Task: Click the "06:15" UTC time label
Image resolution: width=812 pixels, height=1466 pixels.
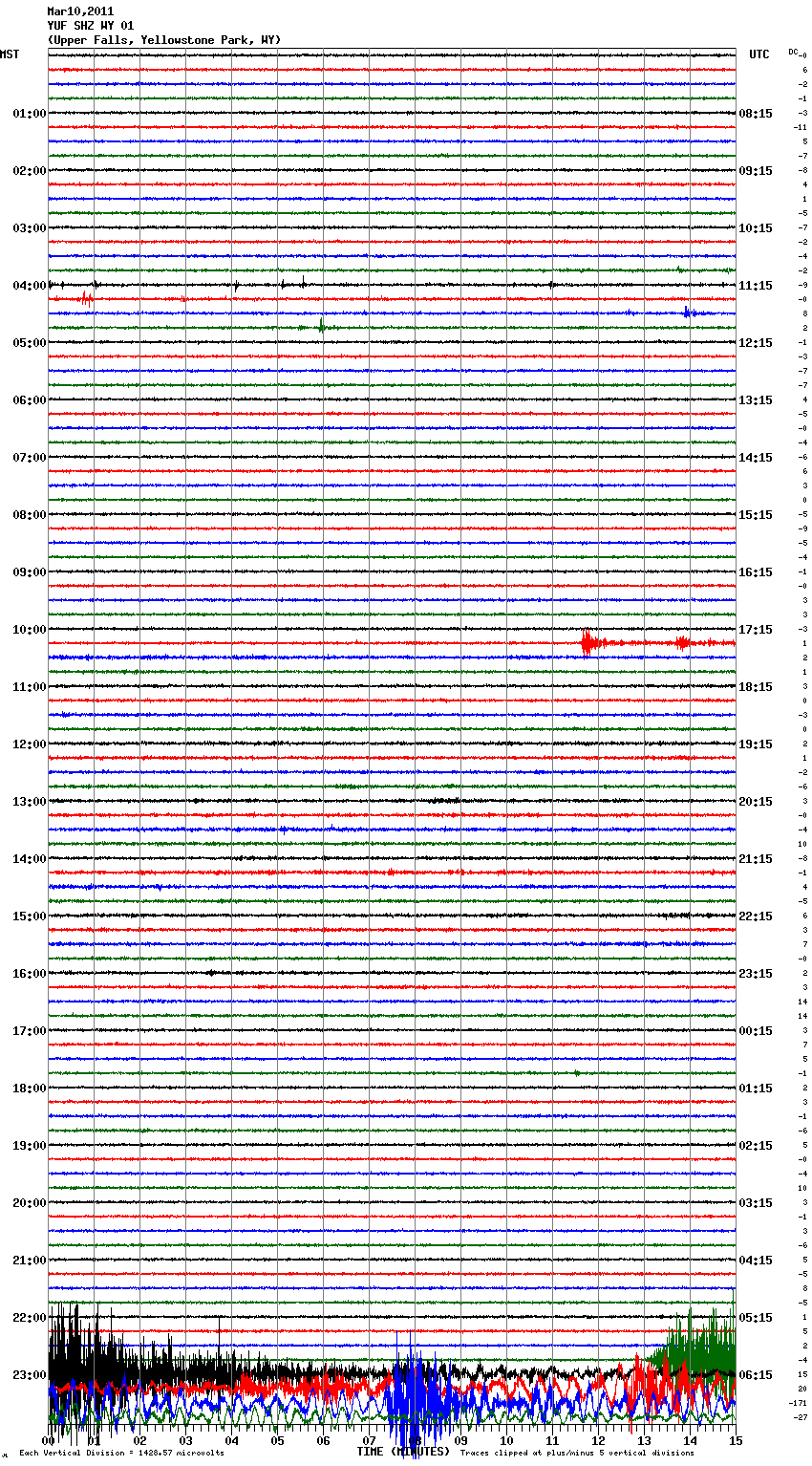Action: click(x=756, y=1375)
